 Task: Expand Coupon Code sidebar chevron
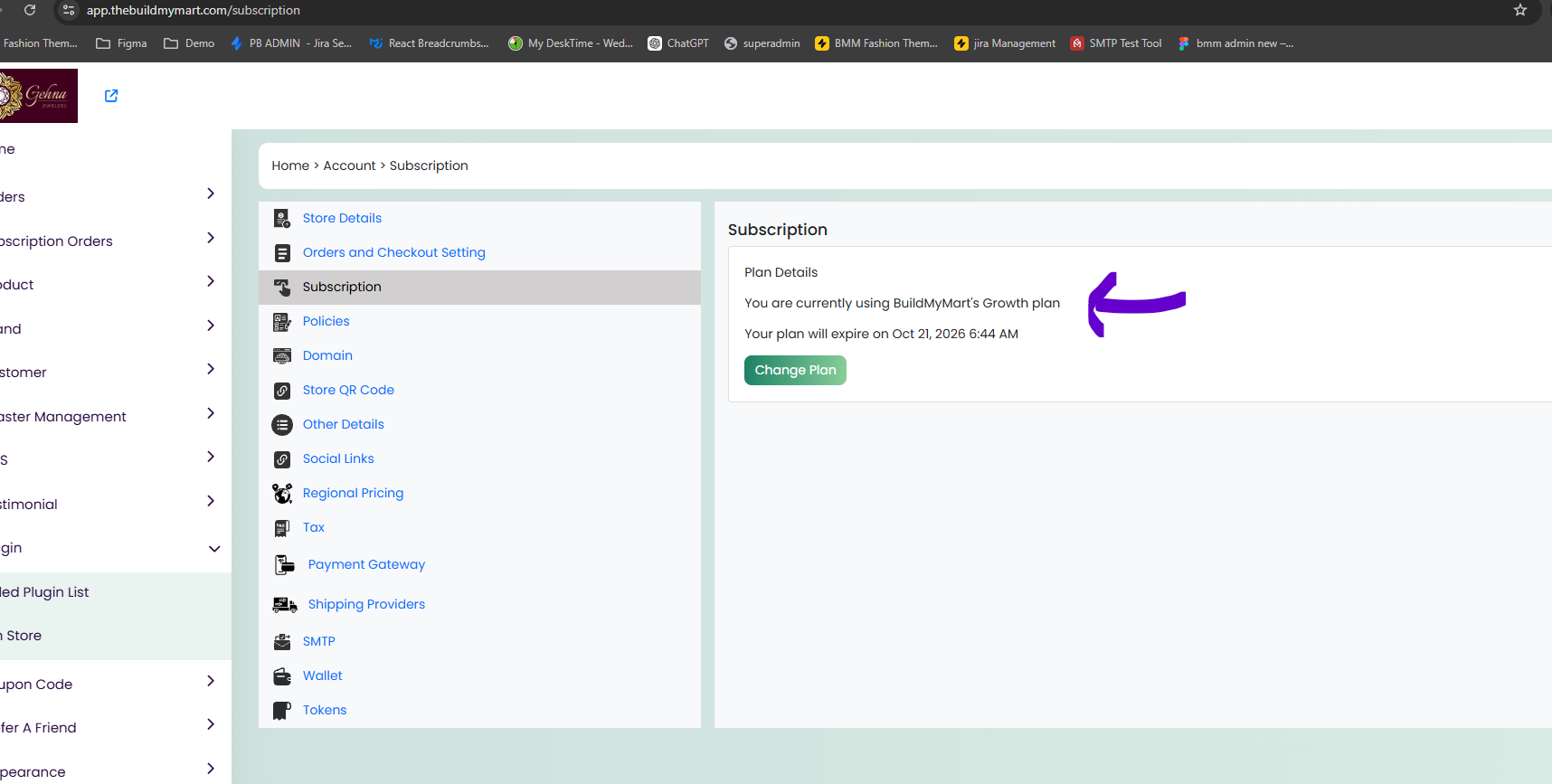pos(211,681)
